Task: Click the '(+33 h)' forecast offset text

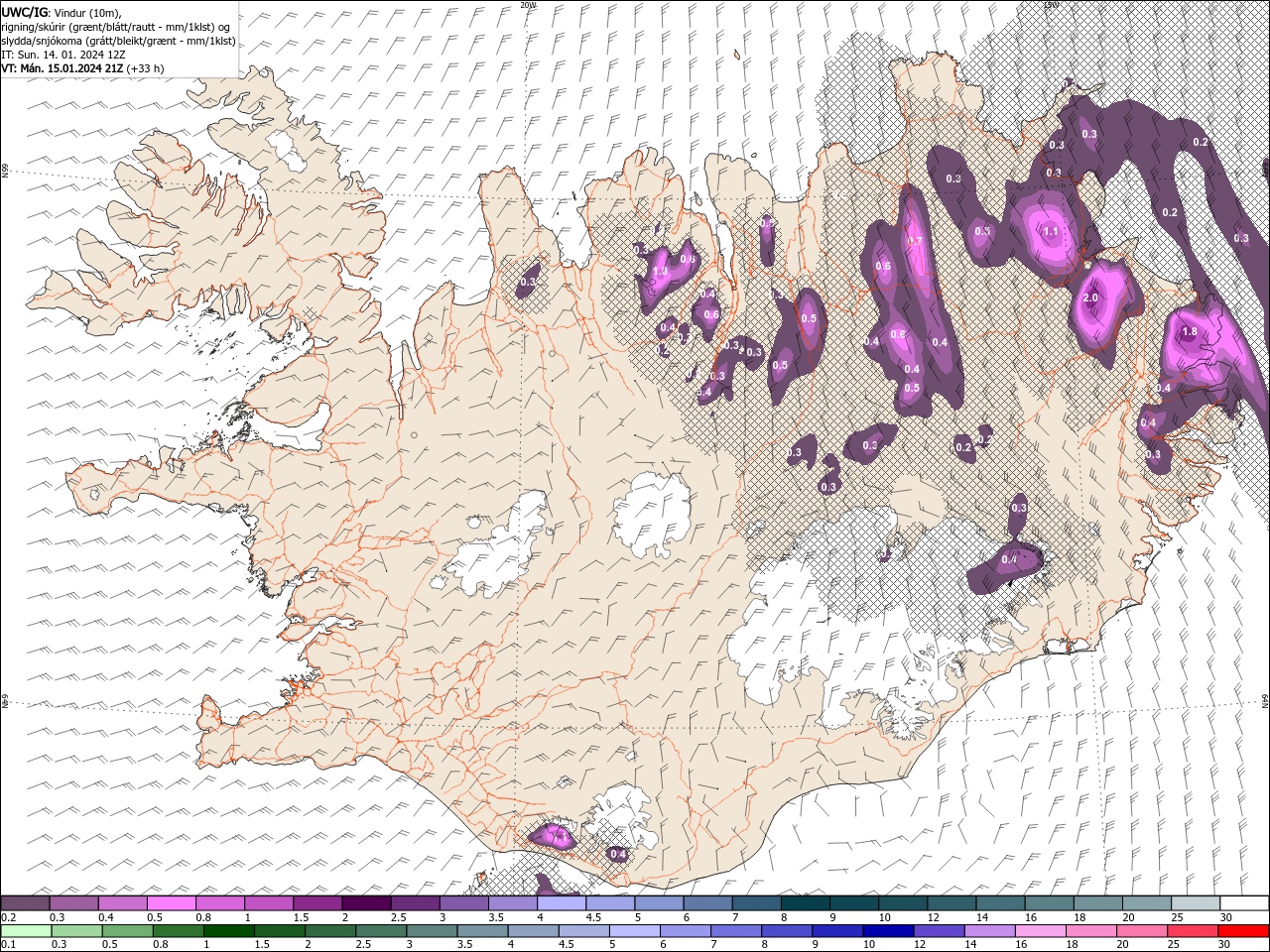Action: pos(145,68)
